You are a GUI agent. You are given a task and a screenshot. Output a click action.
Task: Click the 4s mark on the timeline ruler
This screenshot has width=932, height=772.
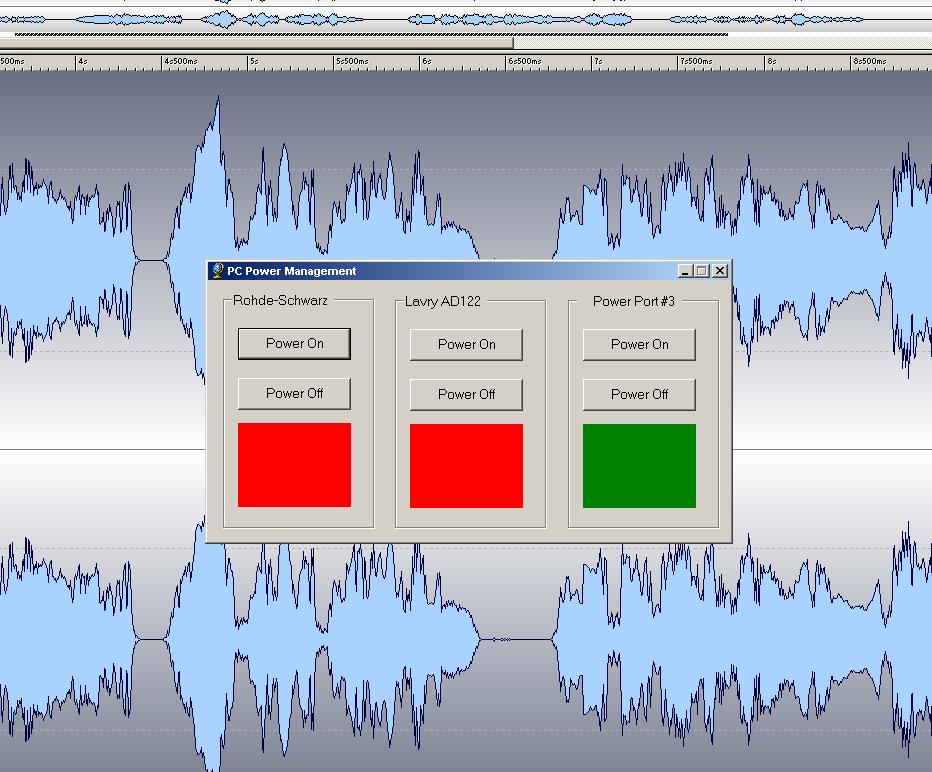[83, 61]
